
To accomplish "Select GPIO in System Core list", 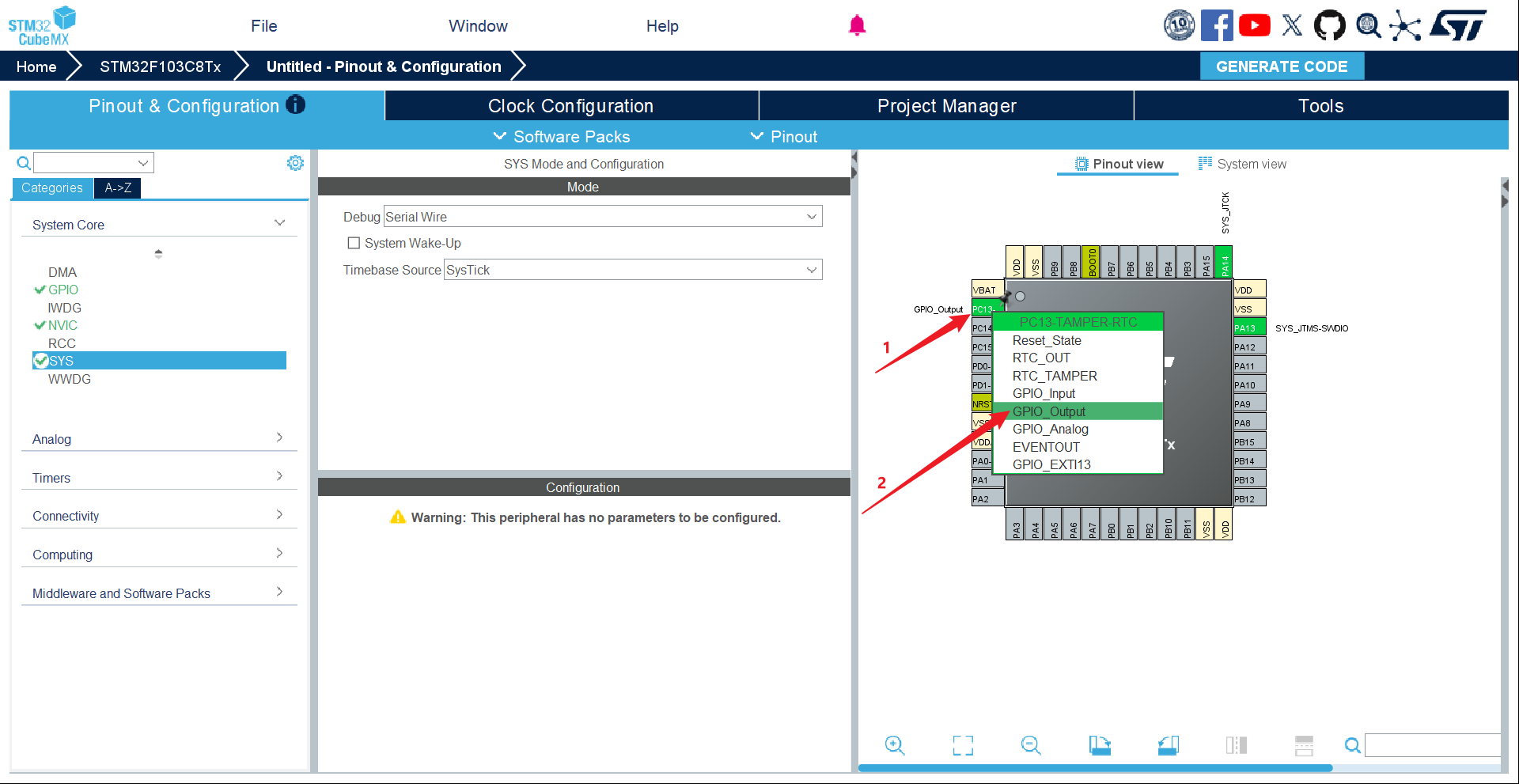I will click(x=63, y=290).
